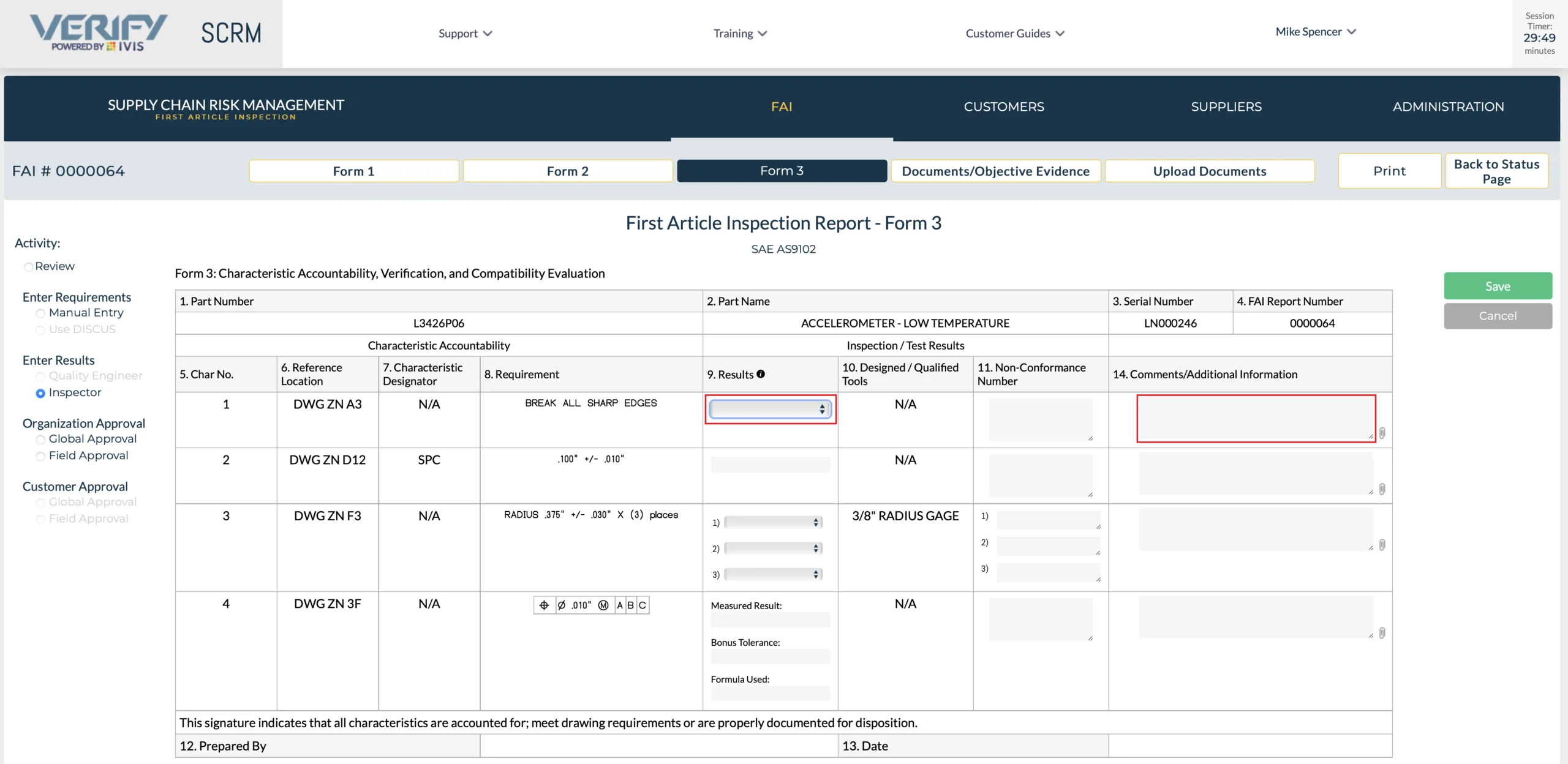Click Non-Conformance field 3) for characteristic 3
The height and width of the screenshot is (764, 1568).
1049,572
